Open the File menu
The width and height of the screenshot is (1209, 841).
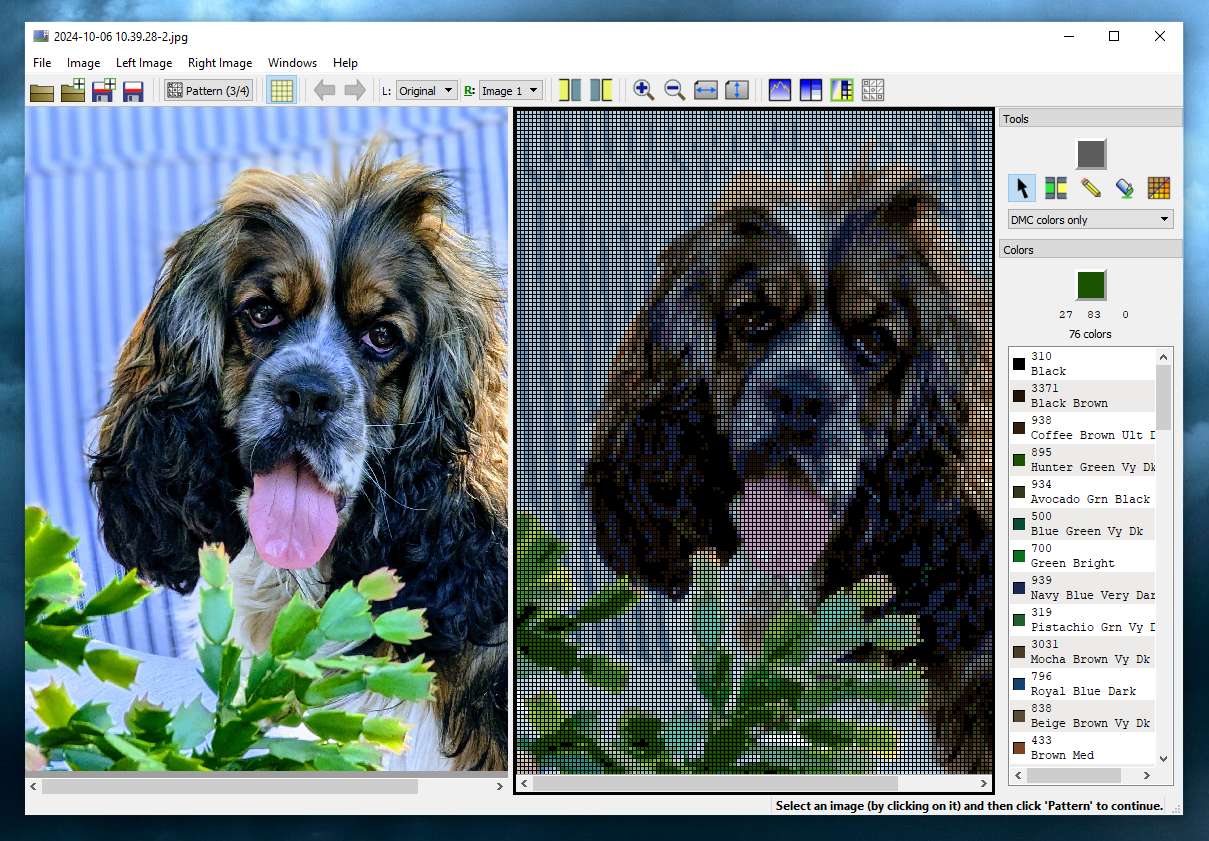click(x=42, y=63)
